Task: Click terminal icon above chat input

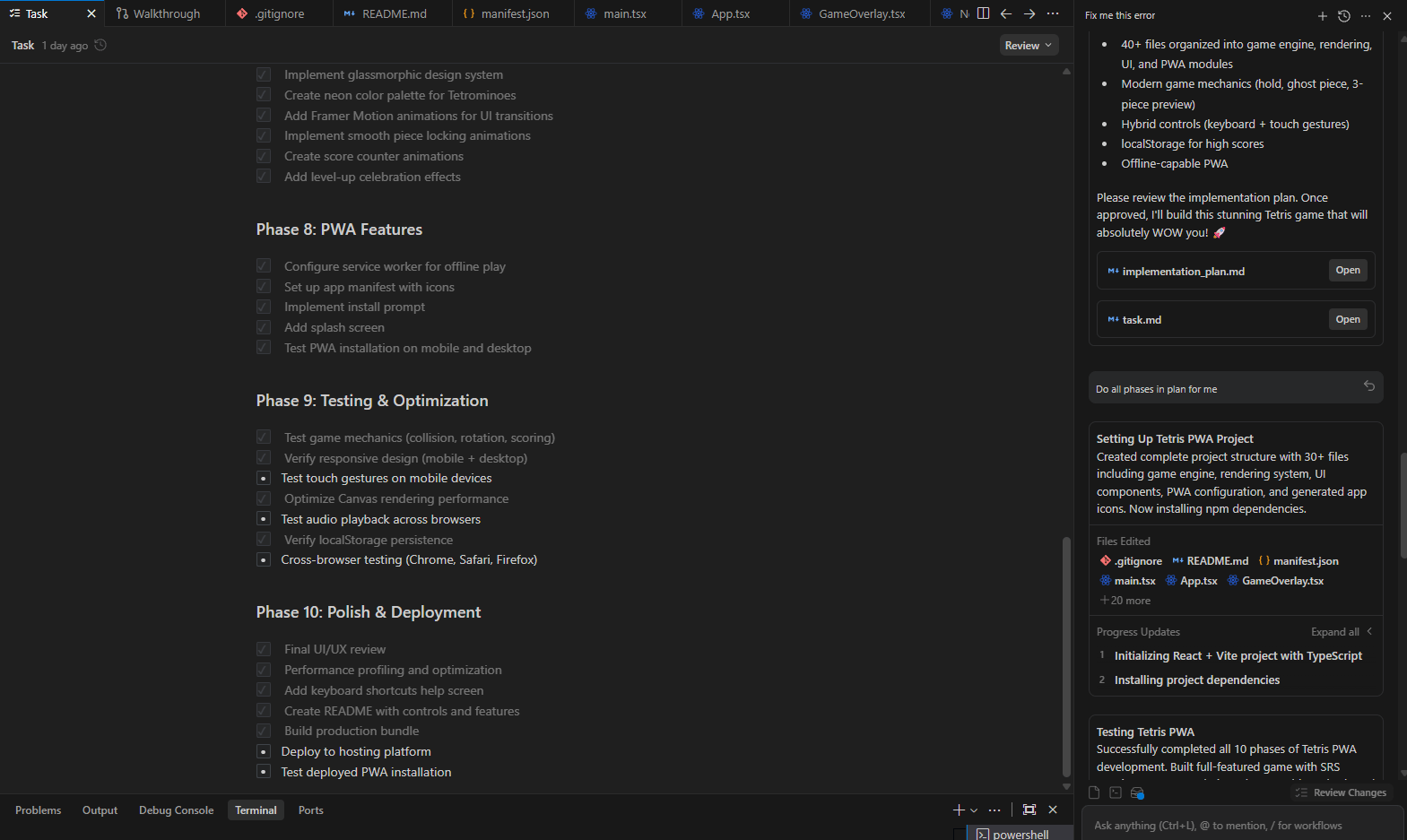Action: pos(1116,792)
